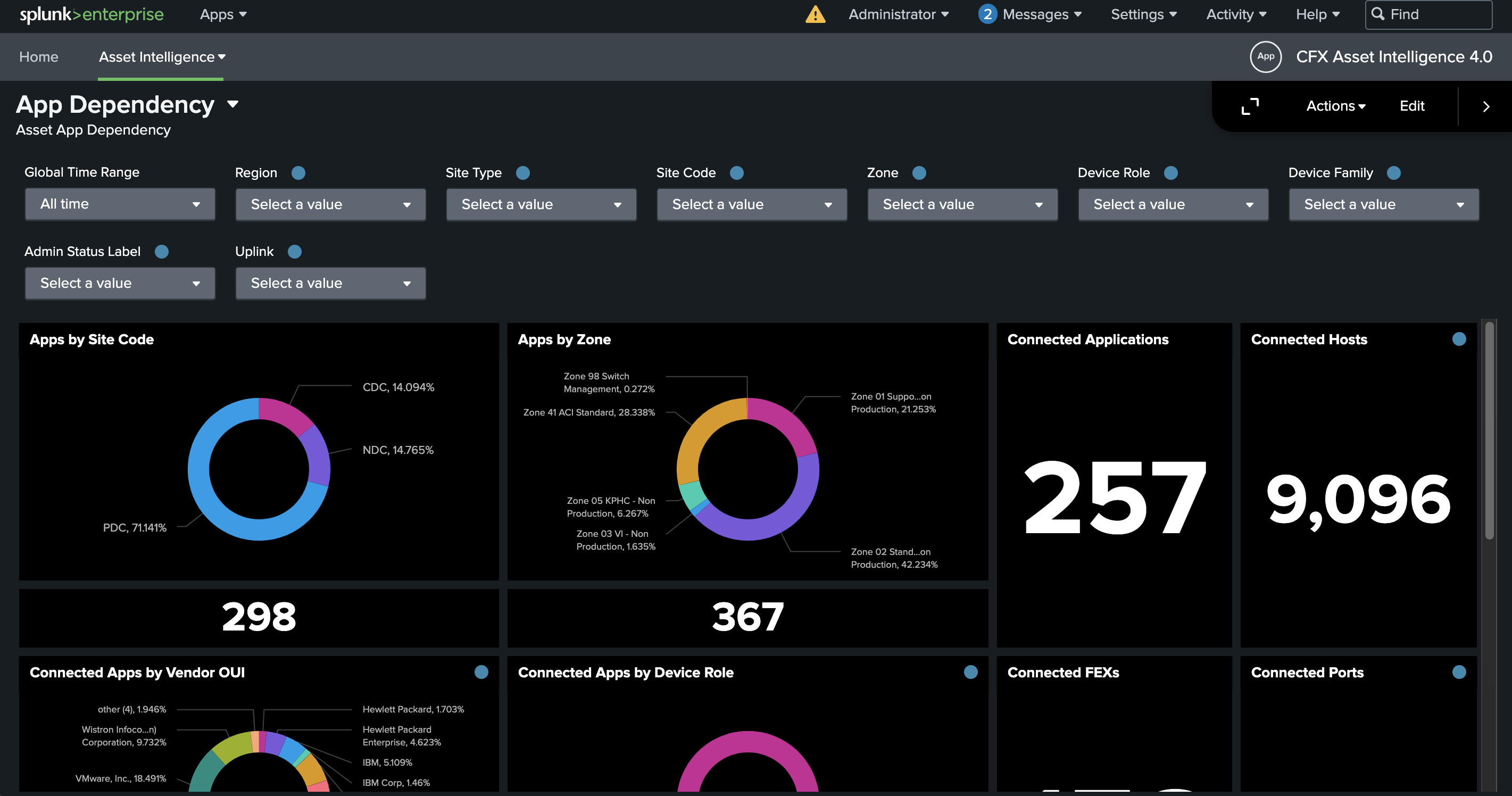The image size is (1512, 796).
Task: Click the right chevron next to Edit
Action: [x=1486, y=106]
